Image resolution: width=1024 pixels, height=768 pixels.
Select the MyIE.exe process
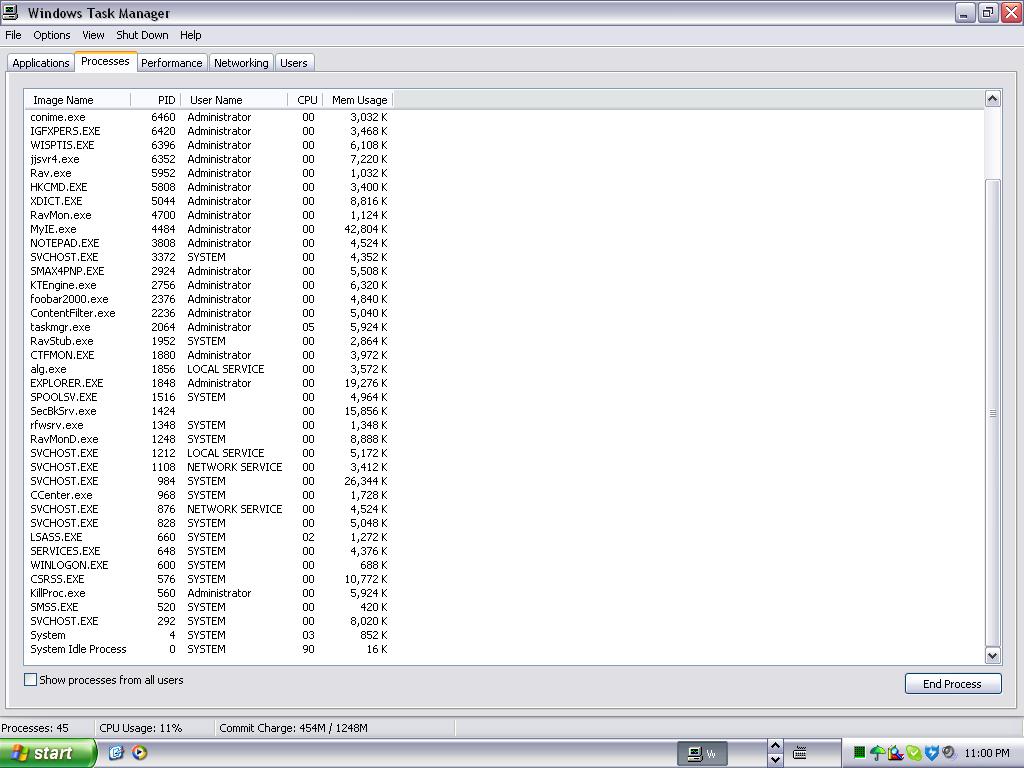tap(209, 229)
